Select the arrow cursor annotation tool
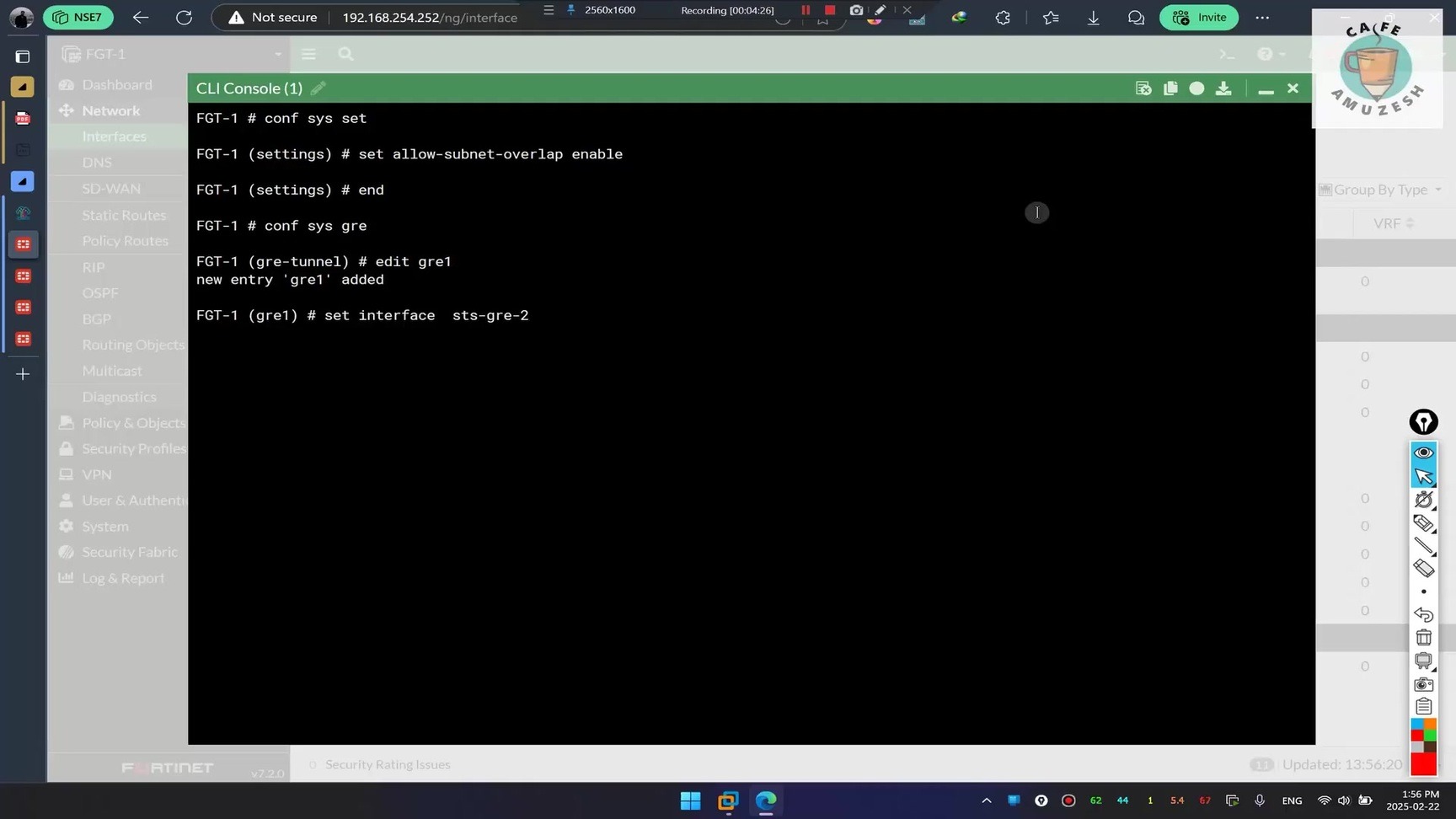1456x819 pixels. 1424,476
